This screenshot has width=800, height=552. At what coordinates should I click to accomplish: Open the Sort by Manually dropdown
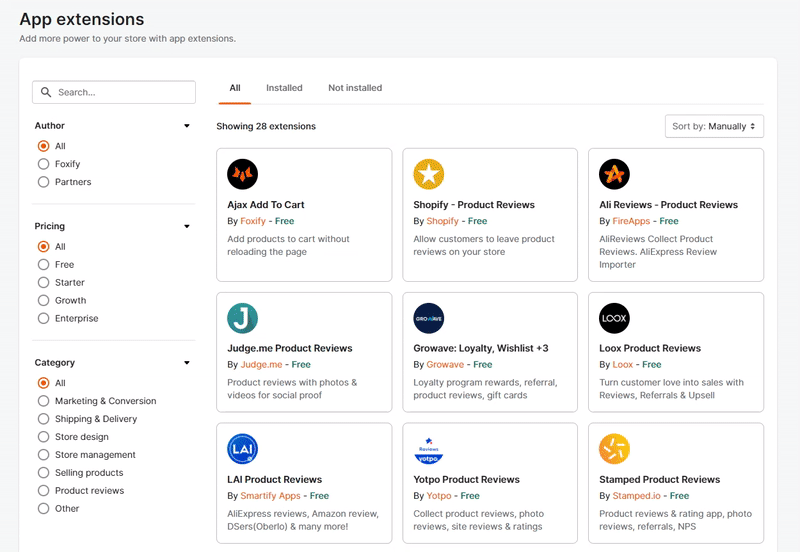coord(714,126)
